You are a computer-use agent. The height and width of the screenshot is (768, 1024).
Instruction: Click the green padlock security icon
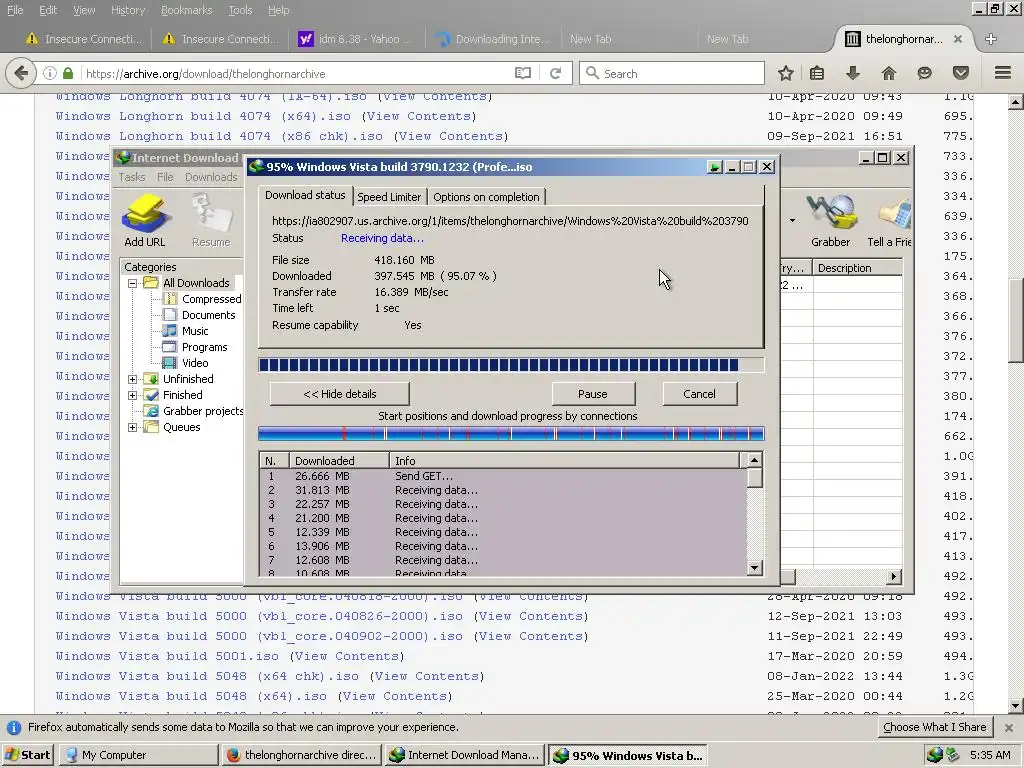(68, 73)
